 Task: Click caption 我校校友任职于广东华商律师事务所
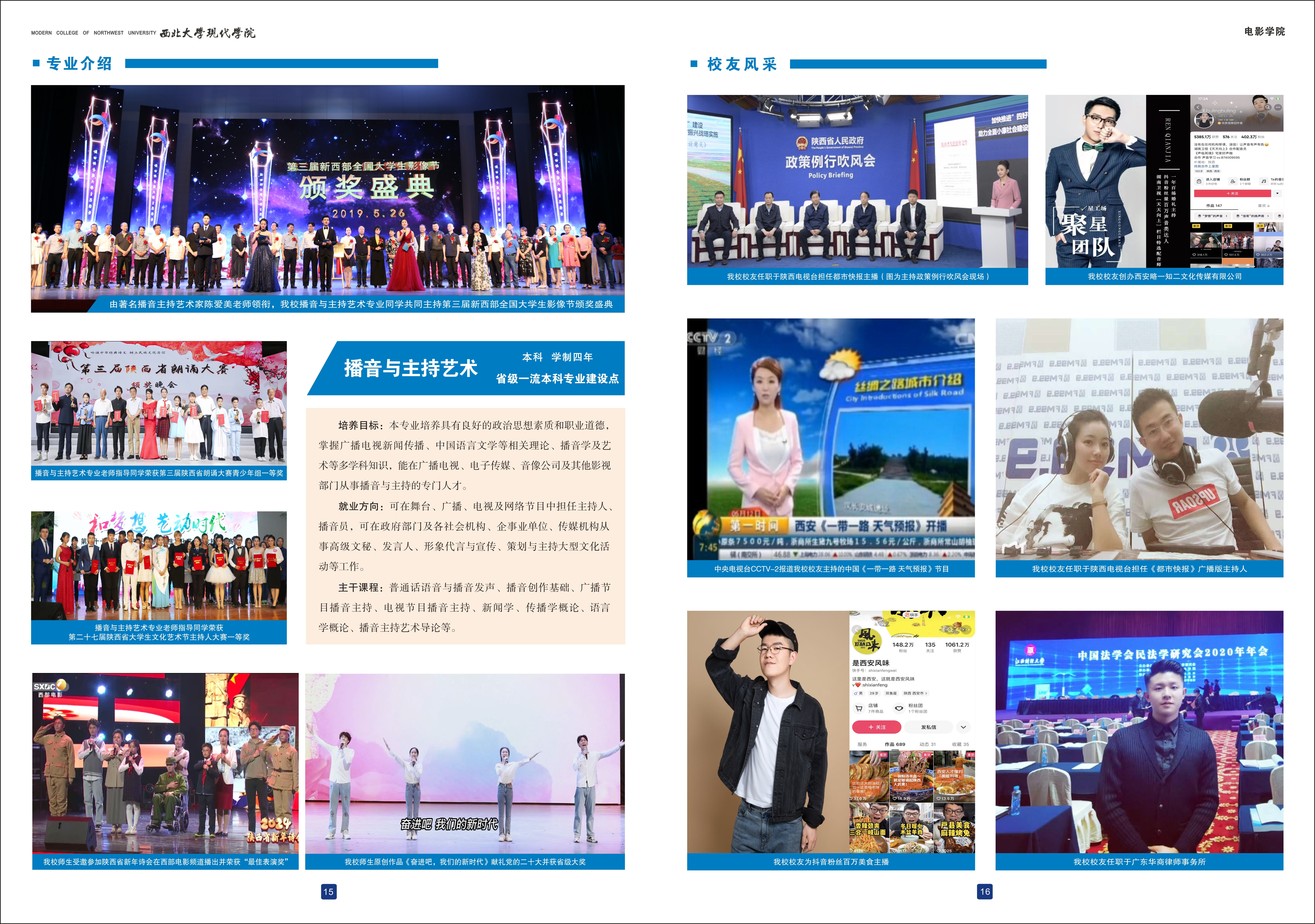point(1140,862)
